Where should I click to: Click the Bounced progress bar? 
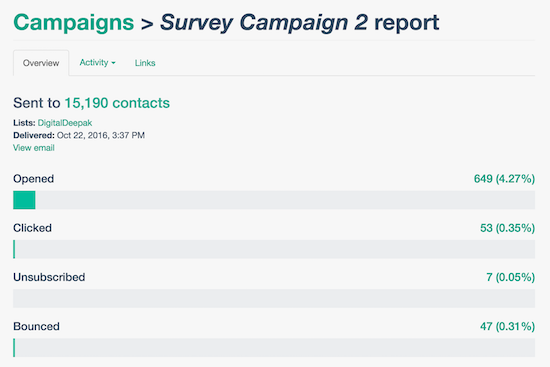(x=274, y=347)
